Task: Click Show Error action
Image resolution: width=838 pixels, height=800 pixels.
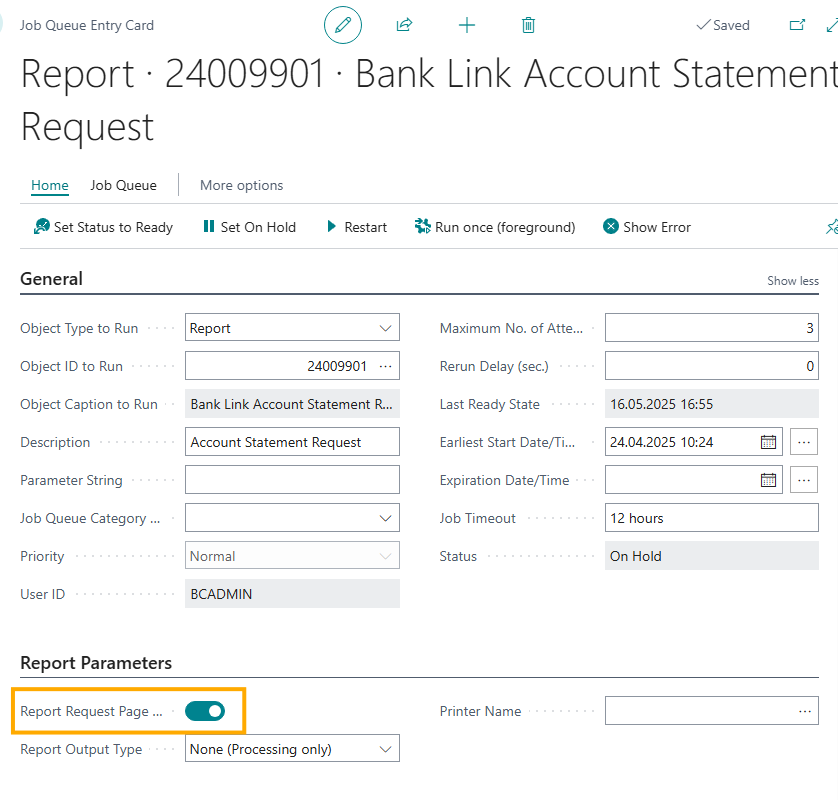Action: 647,227
